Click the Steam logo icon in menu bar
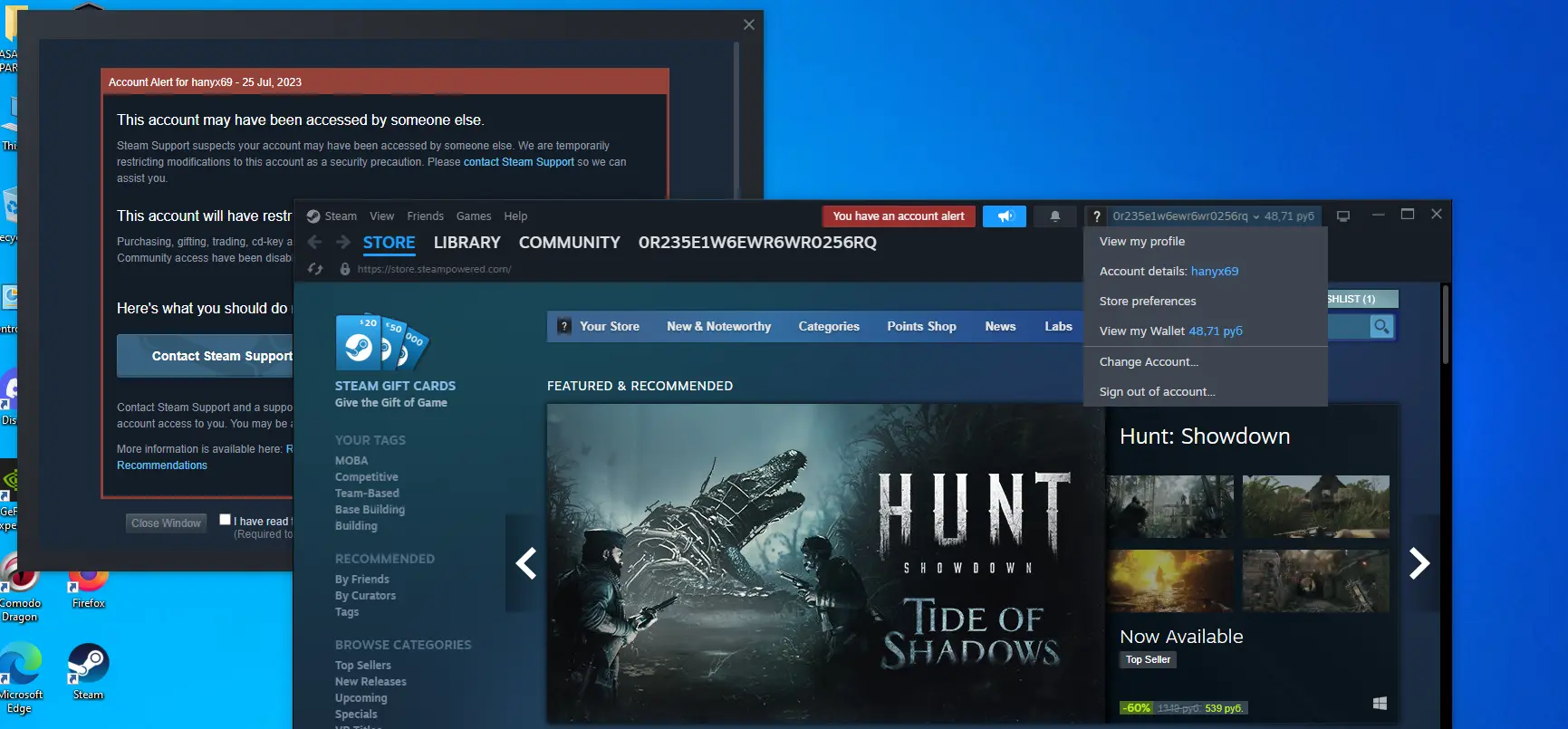This screenshot has height=729, width=1568. [x=313, y=216]
